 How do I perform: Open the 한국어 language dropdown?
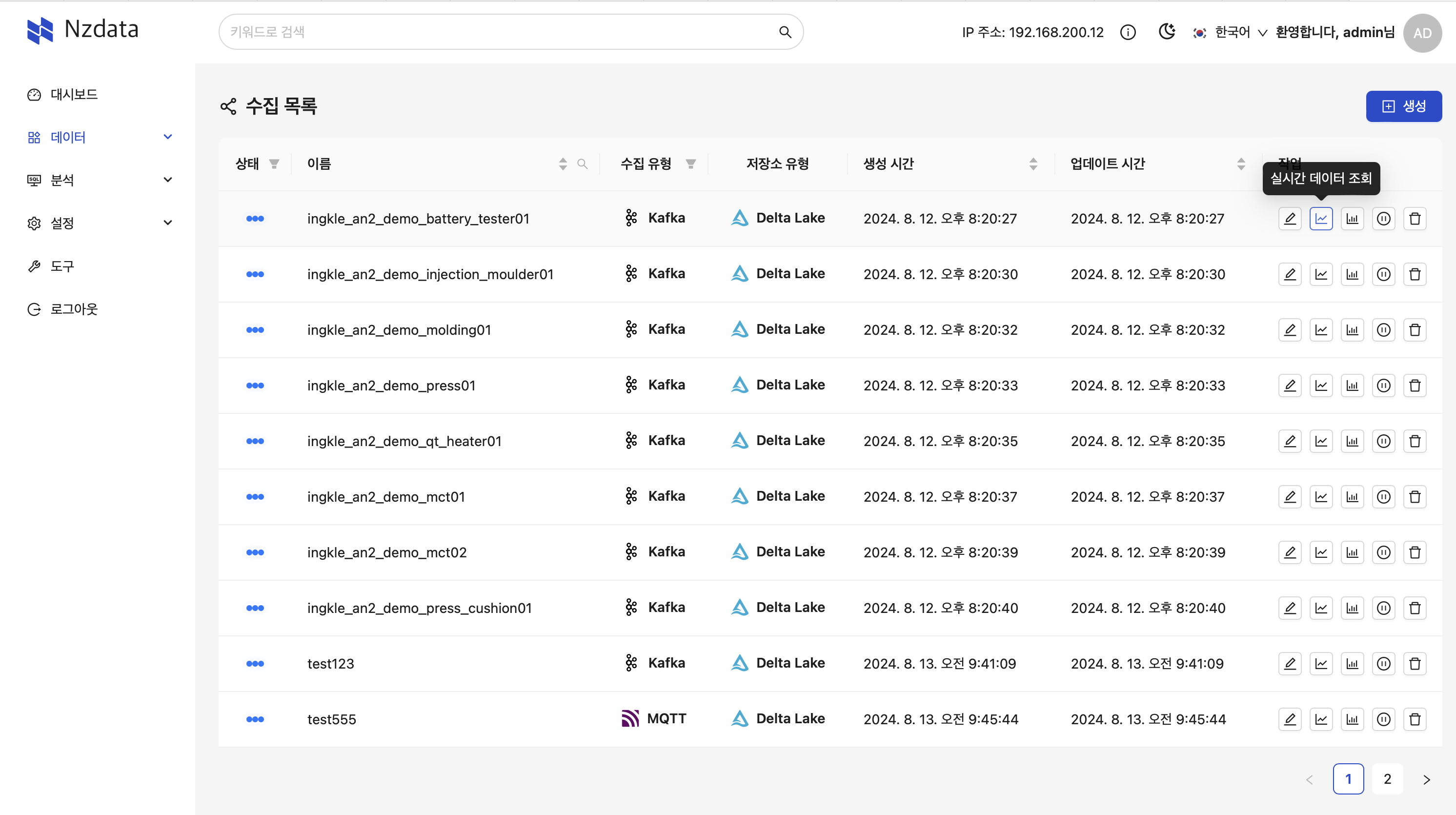(1231, 32)
